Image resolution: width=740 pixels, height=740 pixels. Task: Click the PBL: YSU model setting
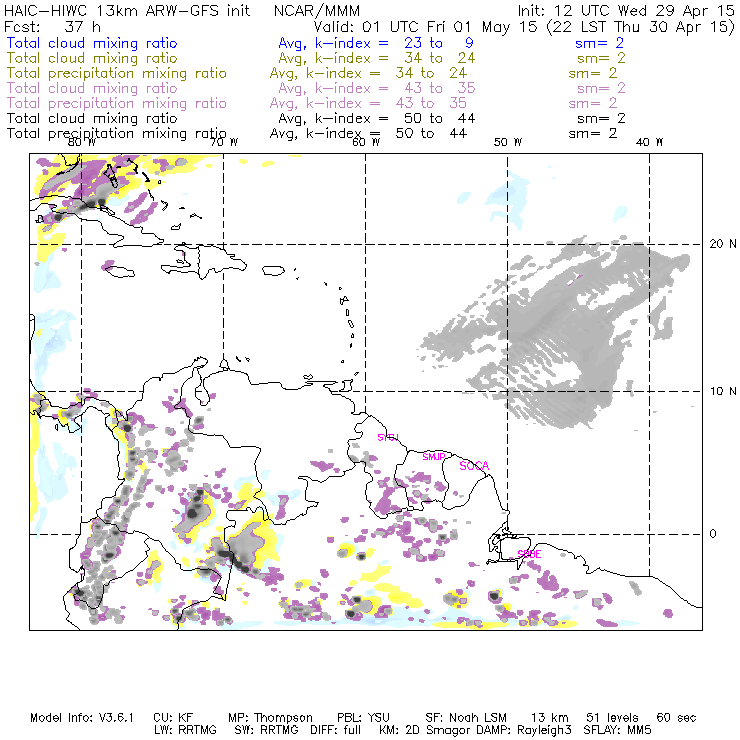pyautogui.click(x=363, y=718)
